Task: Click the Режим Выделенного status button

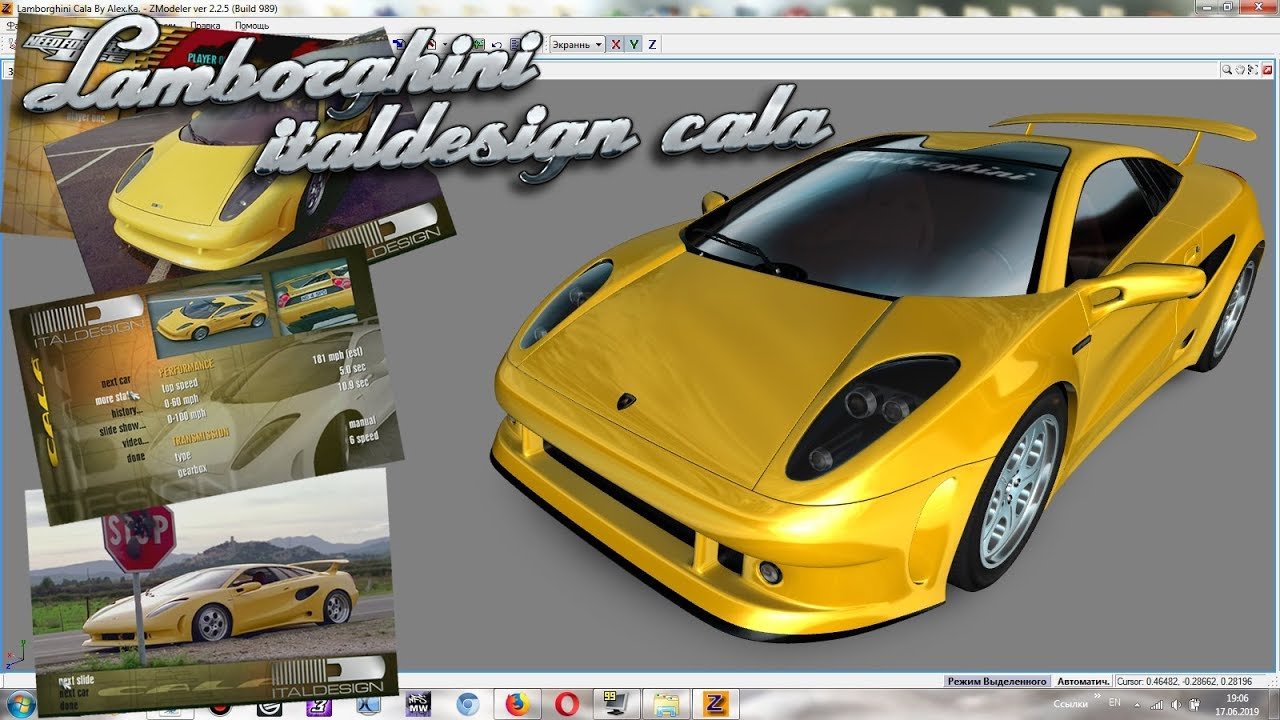Action: [997, 681]
